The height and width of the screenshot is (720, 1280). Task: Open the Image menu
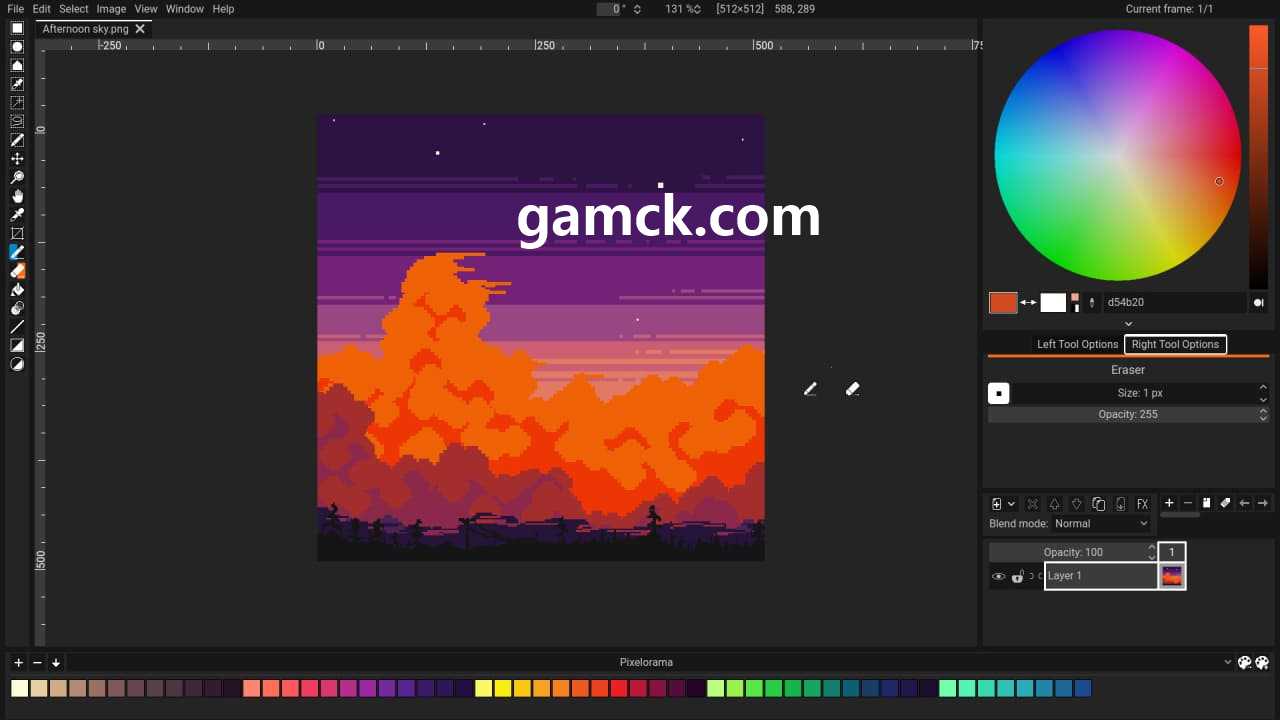(111, 9)
